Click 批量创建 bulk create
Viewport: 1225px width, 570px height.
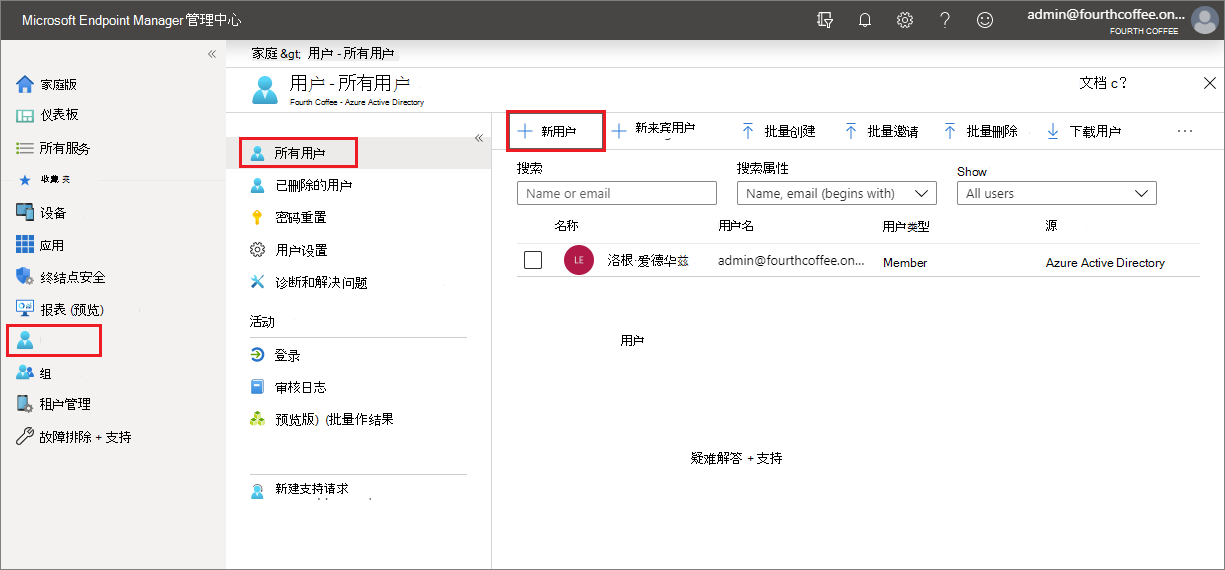(778, 131)
